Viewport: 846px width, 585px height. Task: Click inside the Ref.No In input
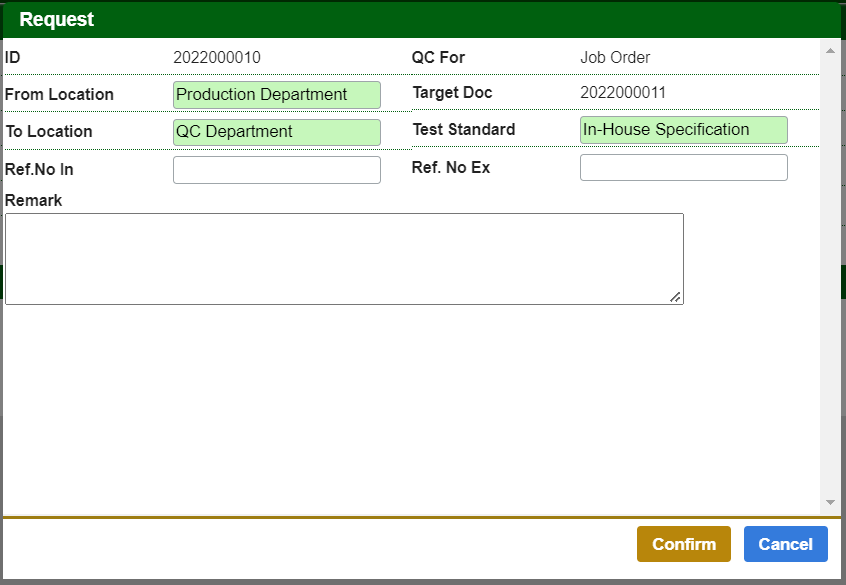click(277, 169)
